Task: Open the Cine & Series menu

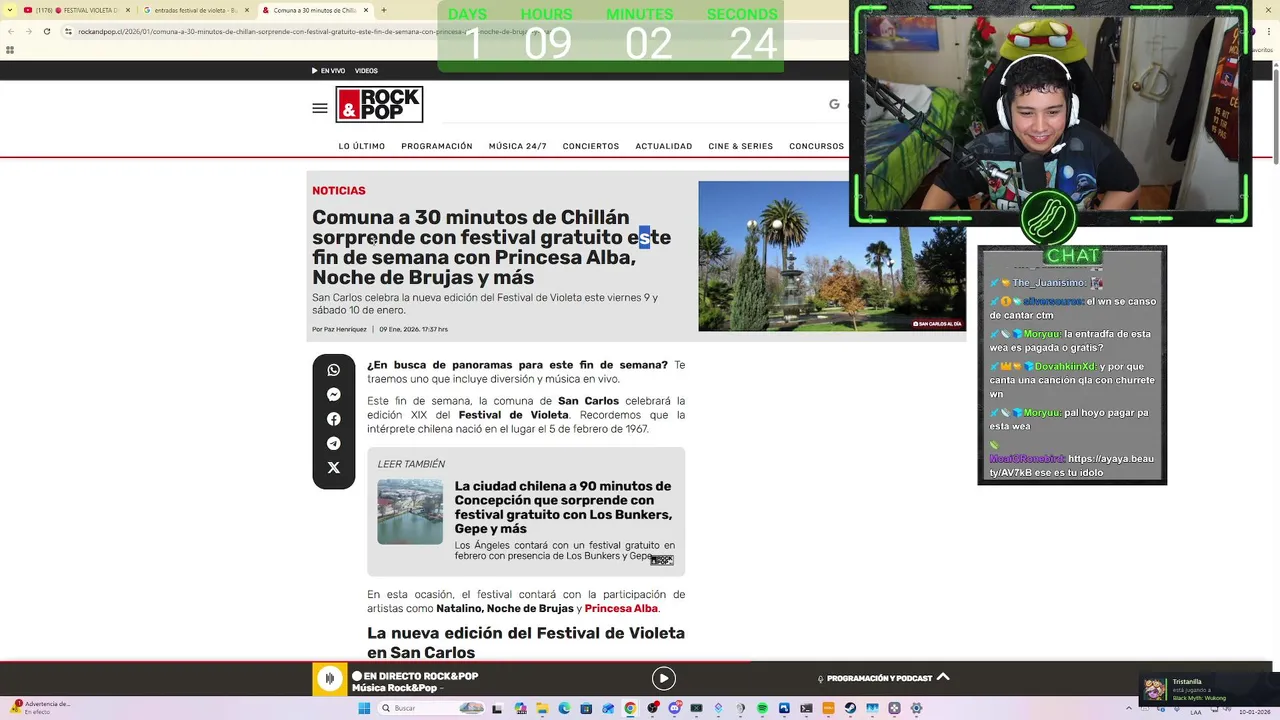Action: (741, 146)
